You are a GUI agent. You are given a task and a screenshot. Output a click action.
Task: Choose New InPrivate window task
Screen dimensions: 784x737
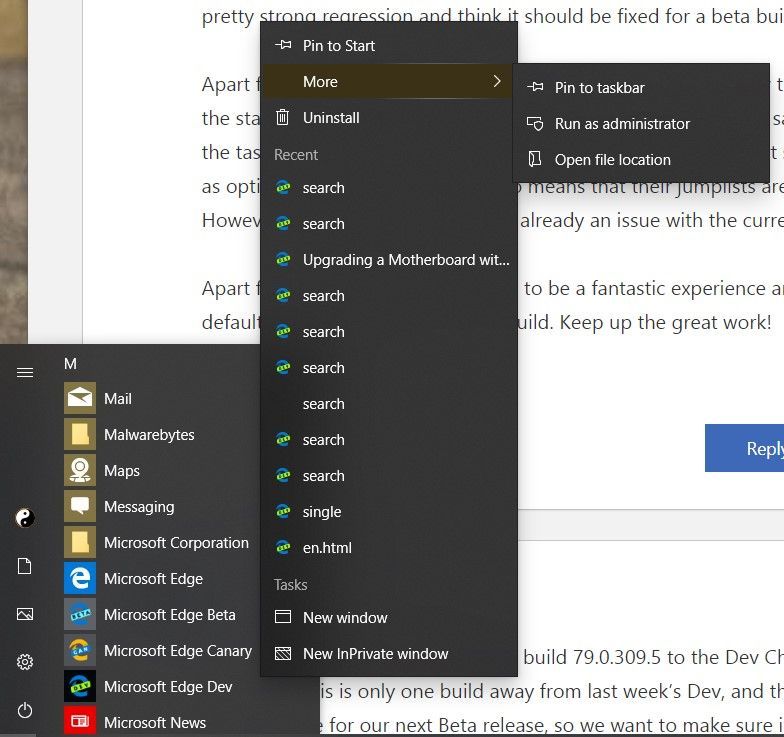pyautogui.click(x=388, y=654)
